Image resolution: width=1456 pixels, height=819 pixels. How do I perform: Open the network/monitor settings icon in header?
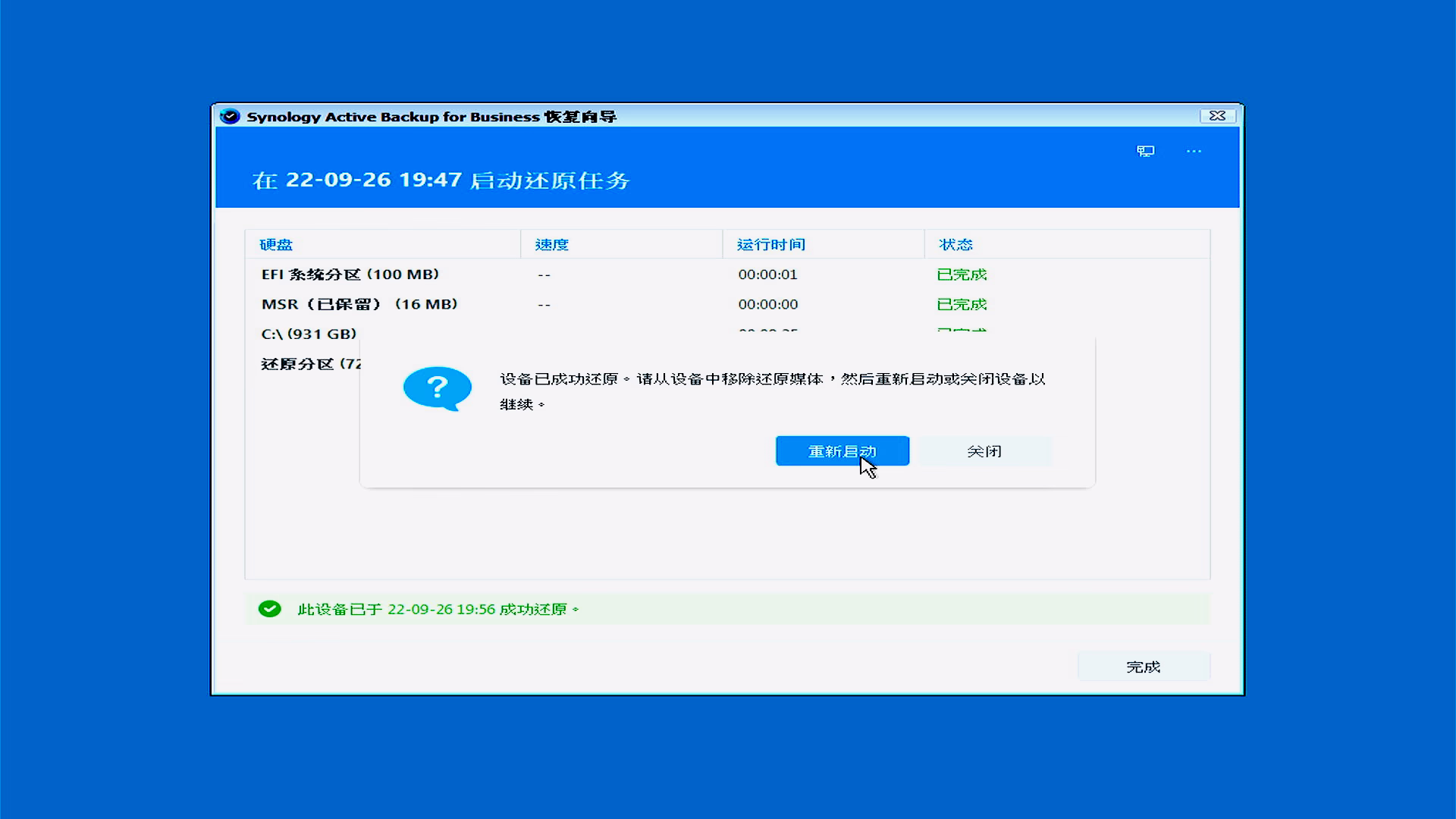(x=1145, y=151)
